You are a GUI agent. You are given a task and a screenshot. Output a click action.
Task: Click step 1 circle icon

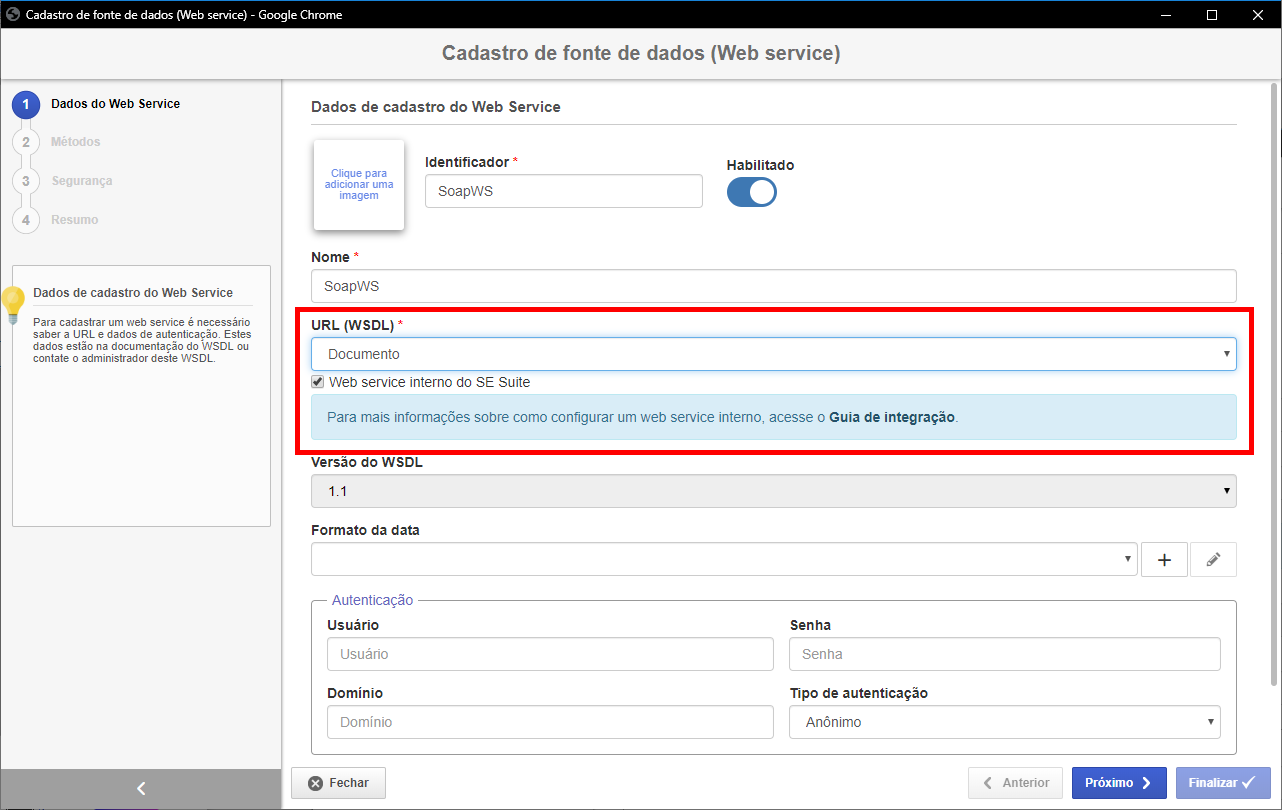tap(26, 104)
